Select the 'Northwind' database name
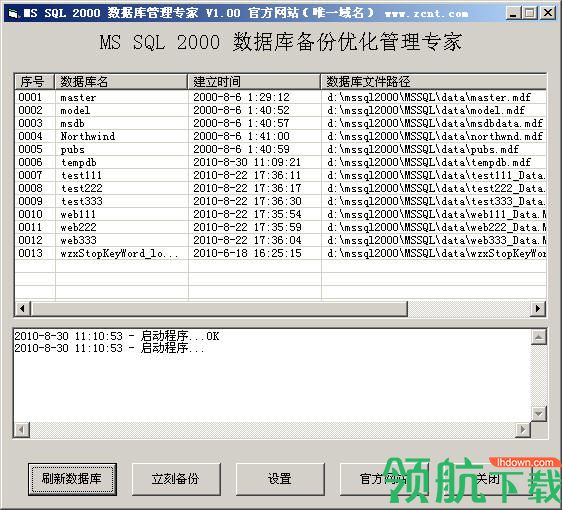This screenshot has height=510, width=562. [88, 136]
